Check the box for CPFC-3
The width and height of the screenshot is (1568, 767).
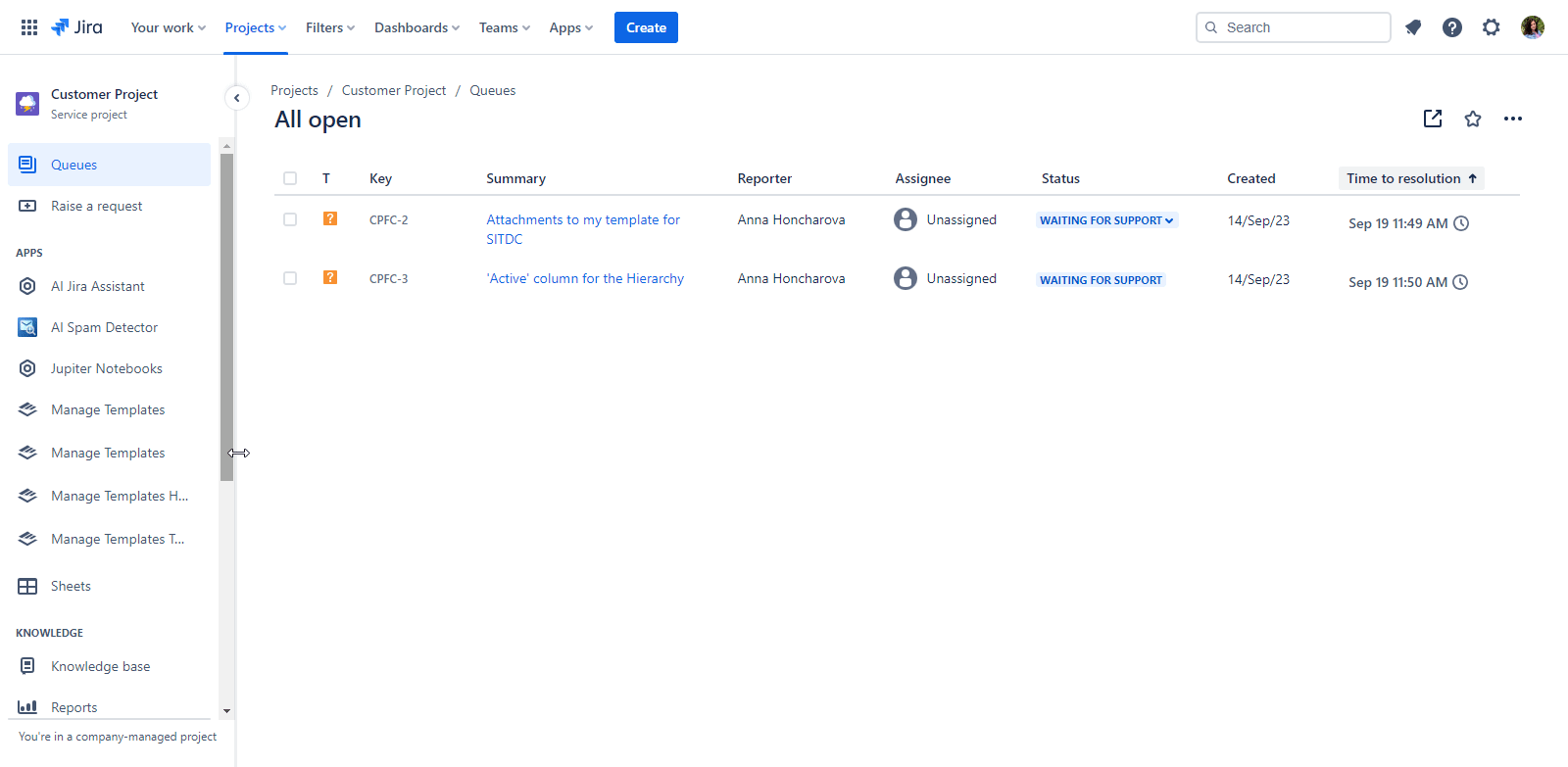pyautogui.click(x=290, y=278)
